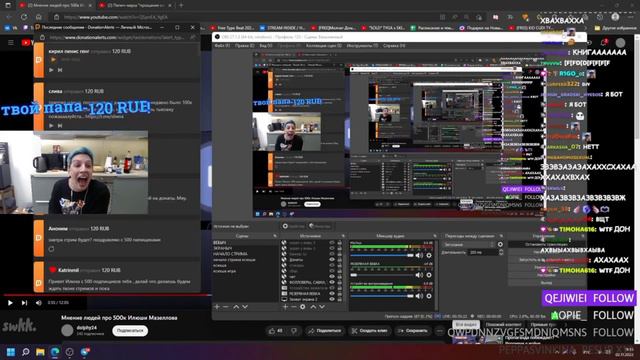The image size is (640, 360).
Task: Skip the first donation alert message
Action: pyautogui.click(x=60, y=70)
